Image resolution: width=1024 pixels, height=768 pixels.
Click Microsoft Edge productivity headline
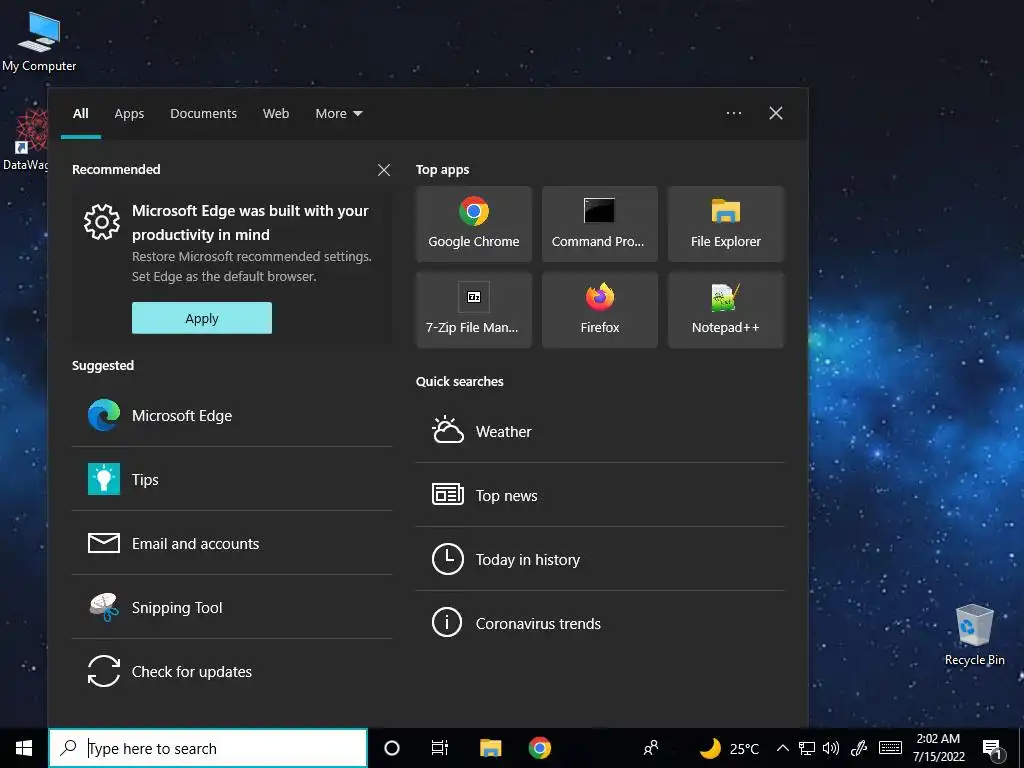251,223
